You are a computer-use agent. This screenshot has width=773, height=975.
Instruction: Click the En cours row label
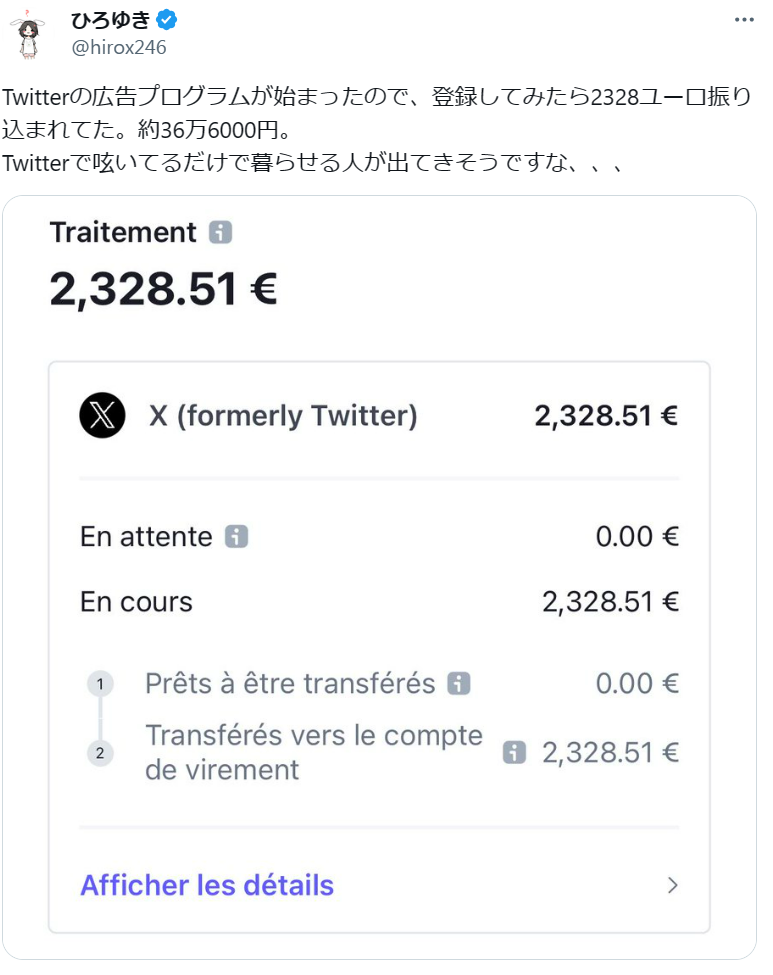tap(136, 602)
